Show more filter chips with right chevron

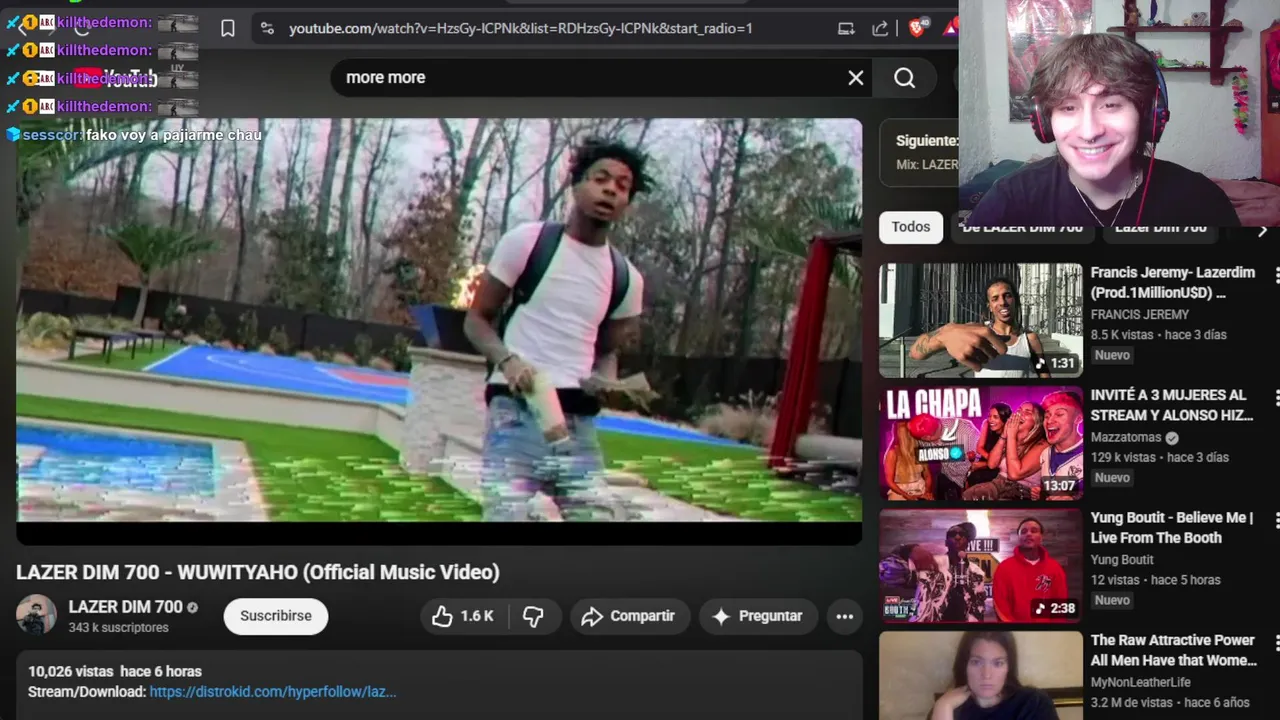point(1262,230)
